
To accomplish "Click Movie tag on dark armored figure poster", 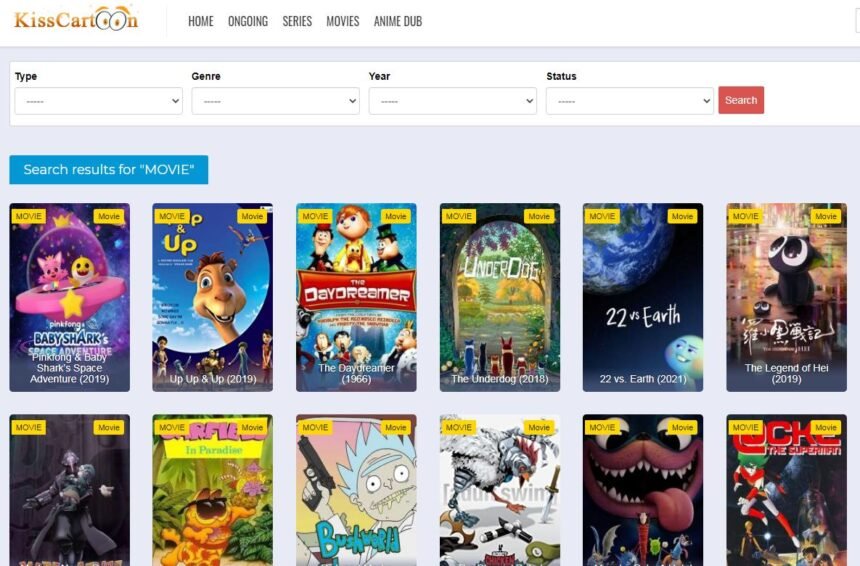I will 109,427.
